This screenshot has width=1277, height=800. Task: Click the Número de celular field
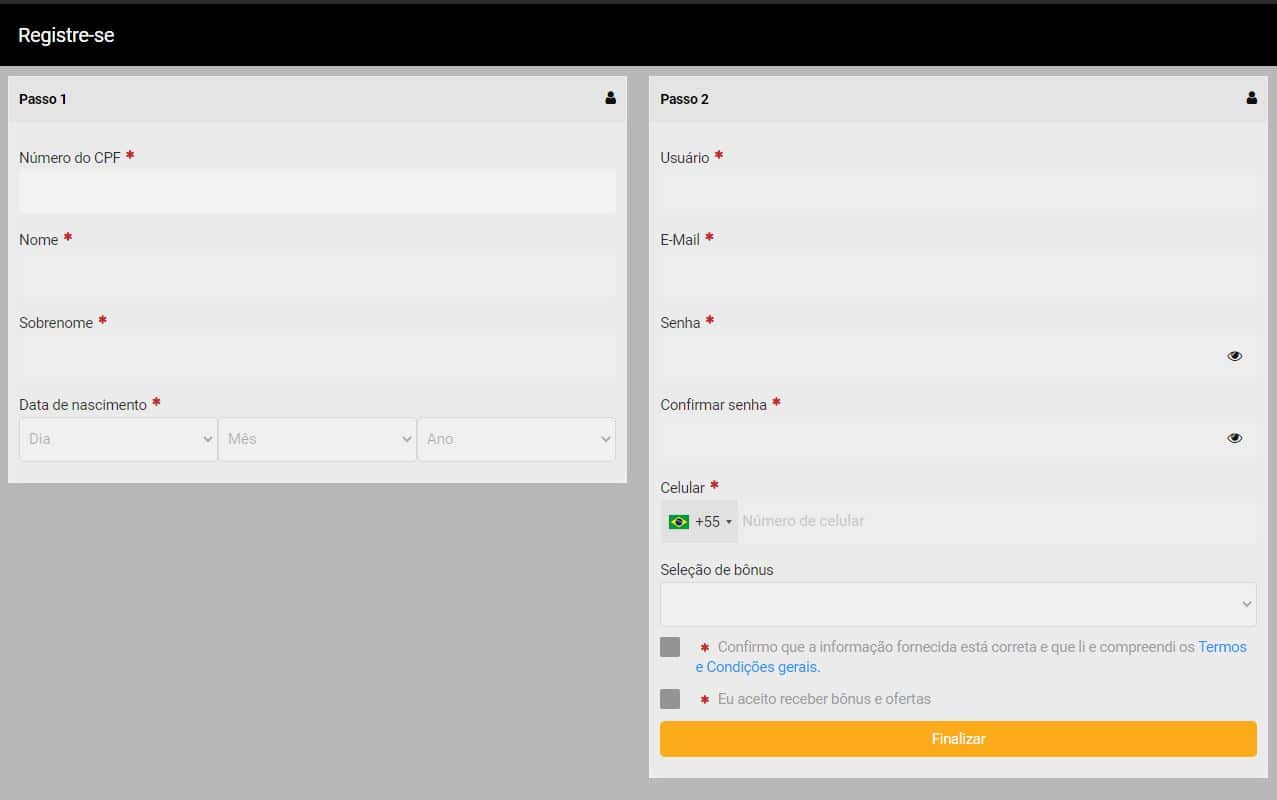(997, 522)
